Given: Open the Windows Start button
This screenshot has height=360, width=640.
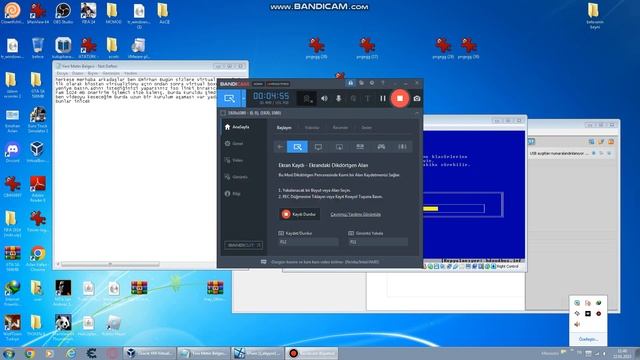Looking at the screenshot, I should (9, 353).
